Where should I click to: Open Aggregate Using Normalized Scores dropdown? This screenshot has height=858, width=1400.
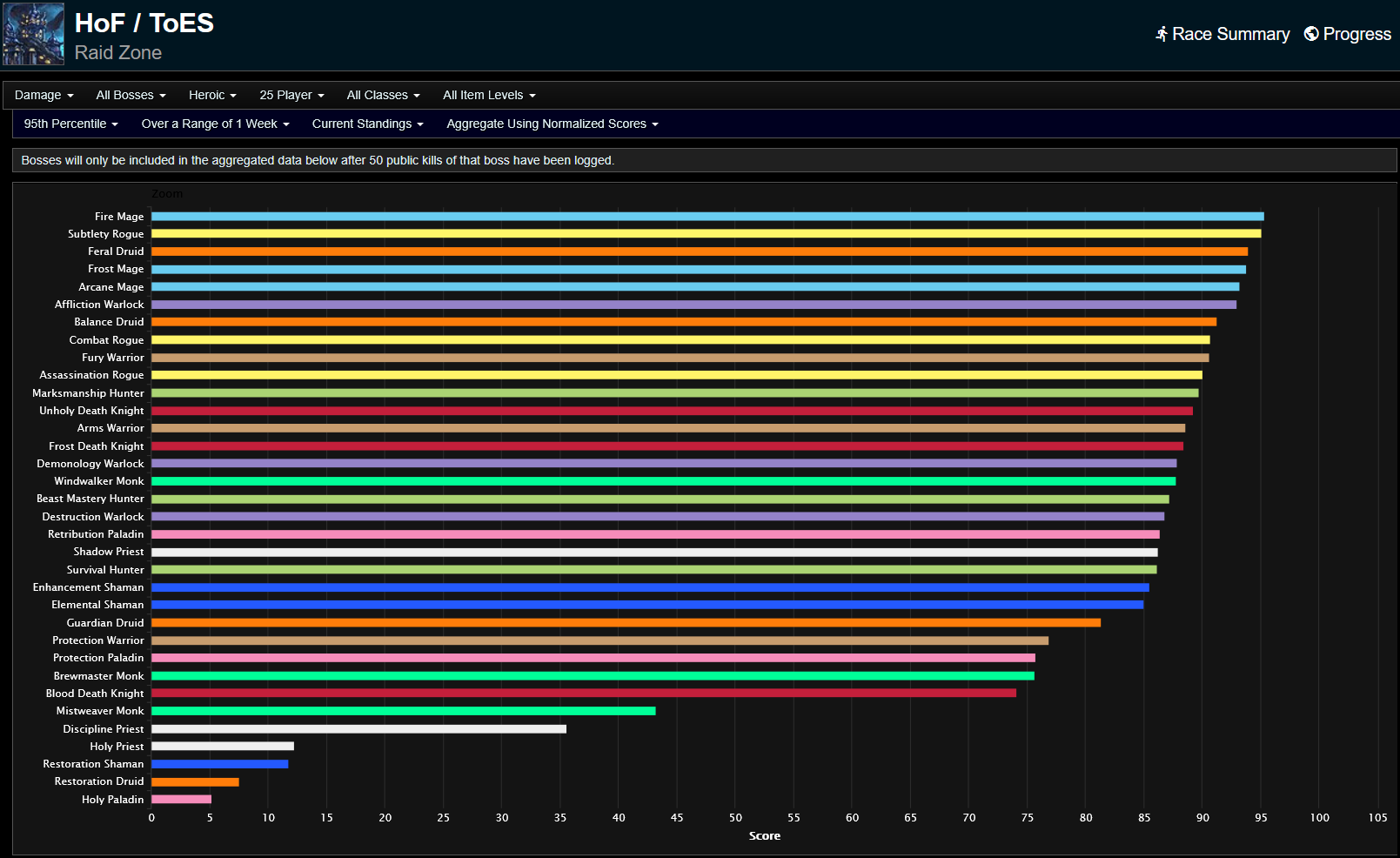pyautogui.click(x=552, y=124)
